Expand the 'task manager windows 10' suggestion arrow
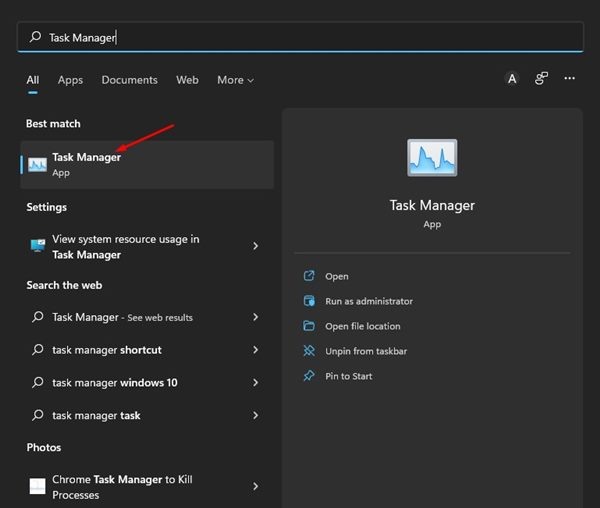The width and height of the screenshot is (600, 508). tap(256, 382)
